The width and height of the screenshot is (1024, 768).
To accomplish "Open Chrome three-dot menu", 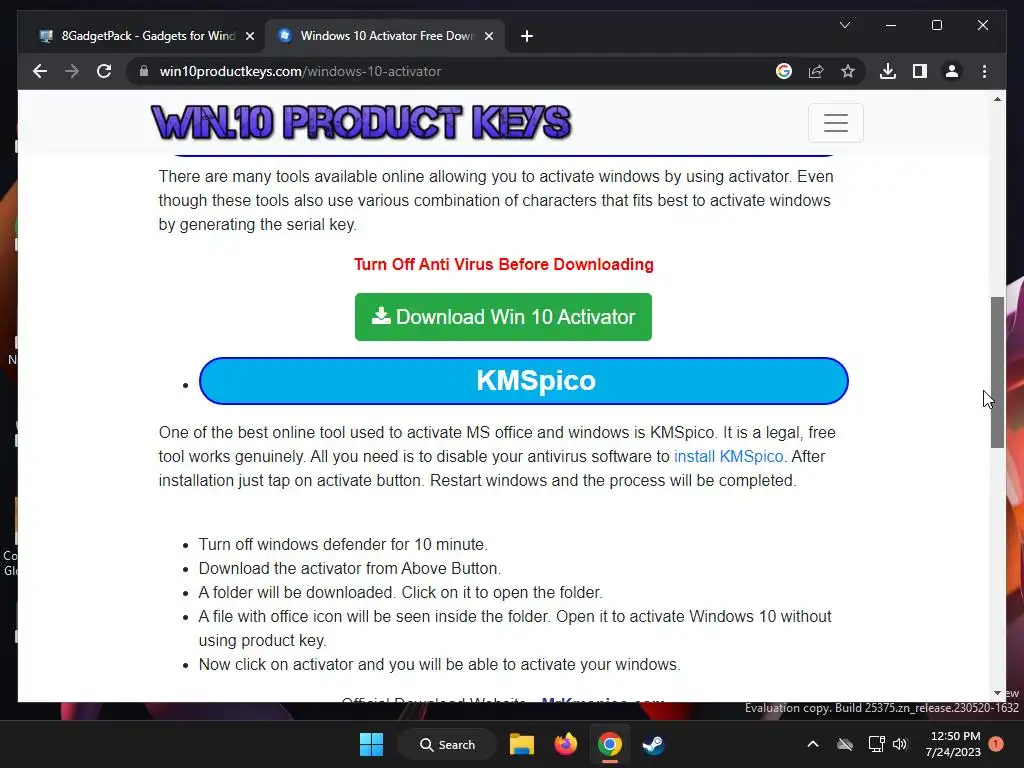I will [x=984, y=71].
